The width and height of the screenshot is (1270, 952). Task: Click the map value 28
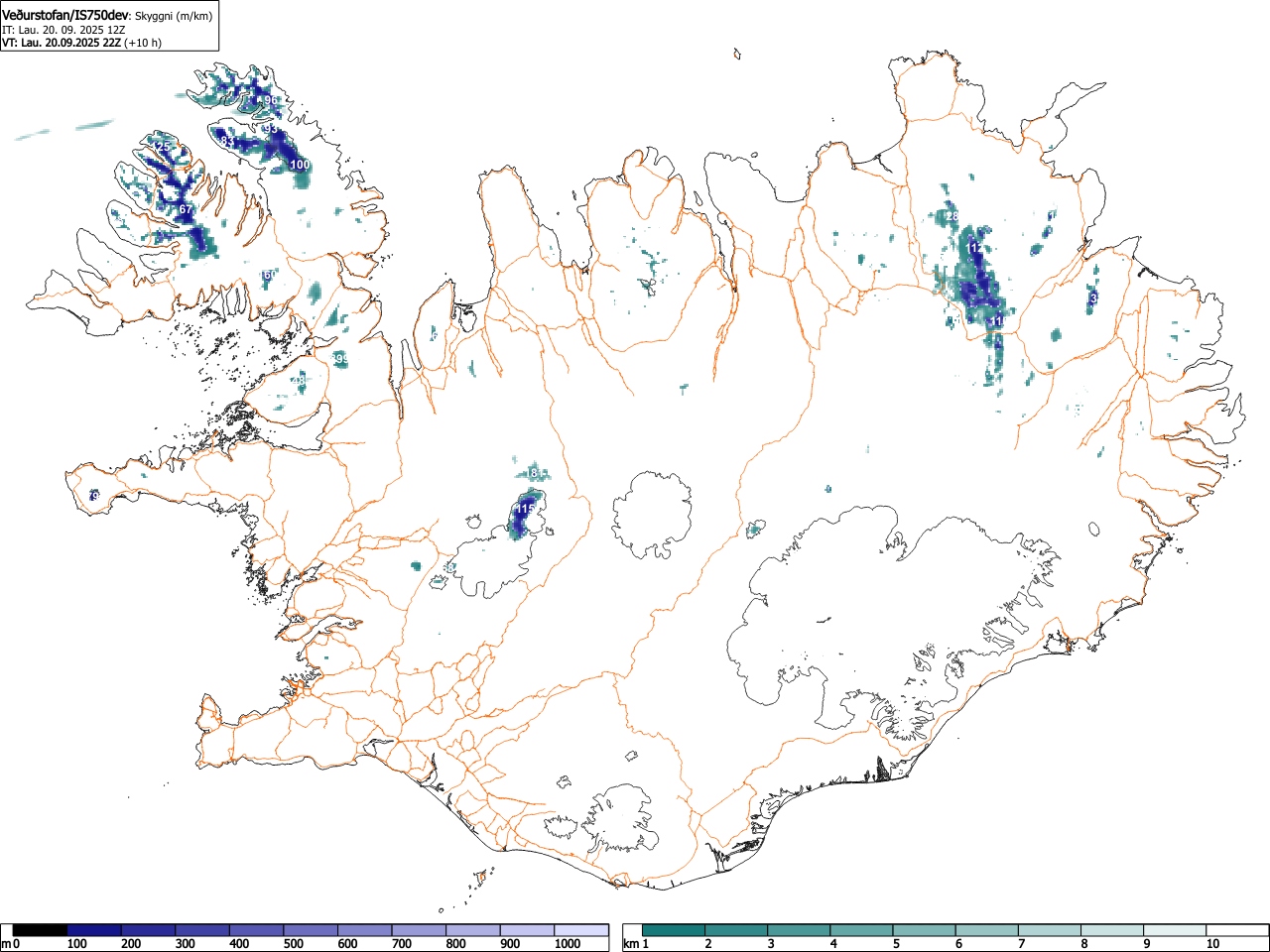[952, 216]
